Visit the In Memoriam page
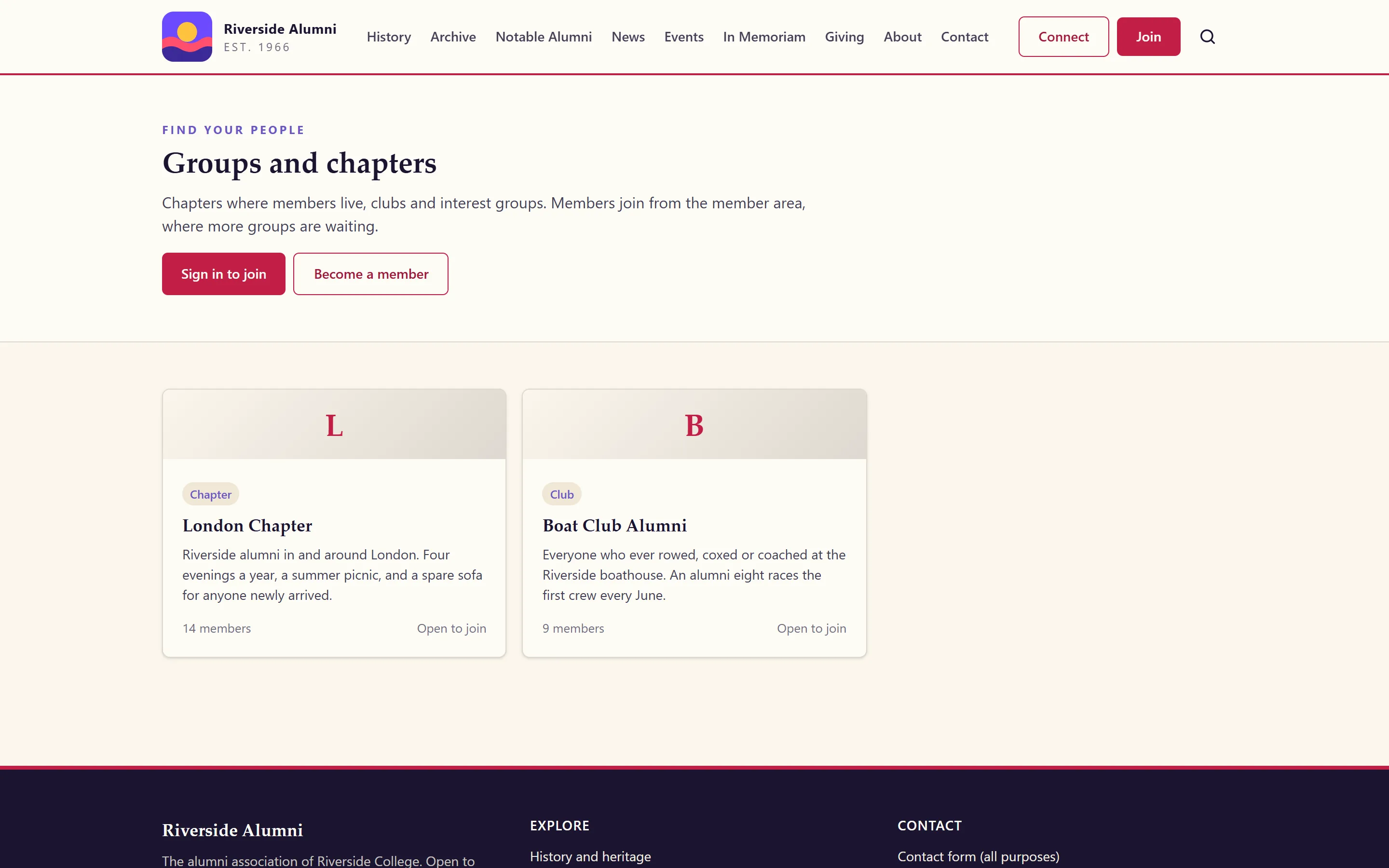Screen dimensions: 1389x868 tap(764, 37)
